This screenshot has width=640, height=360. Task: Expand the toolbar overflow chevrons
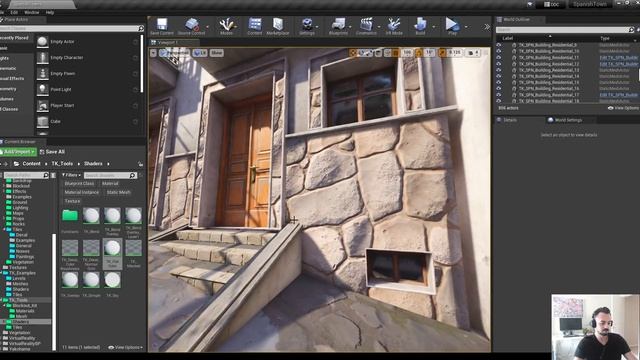(487, 27)
